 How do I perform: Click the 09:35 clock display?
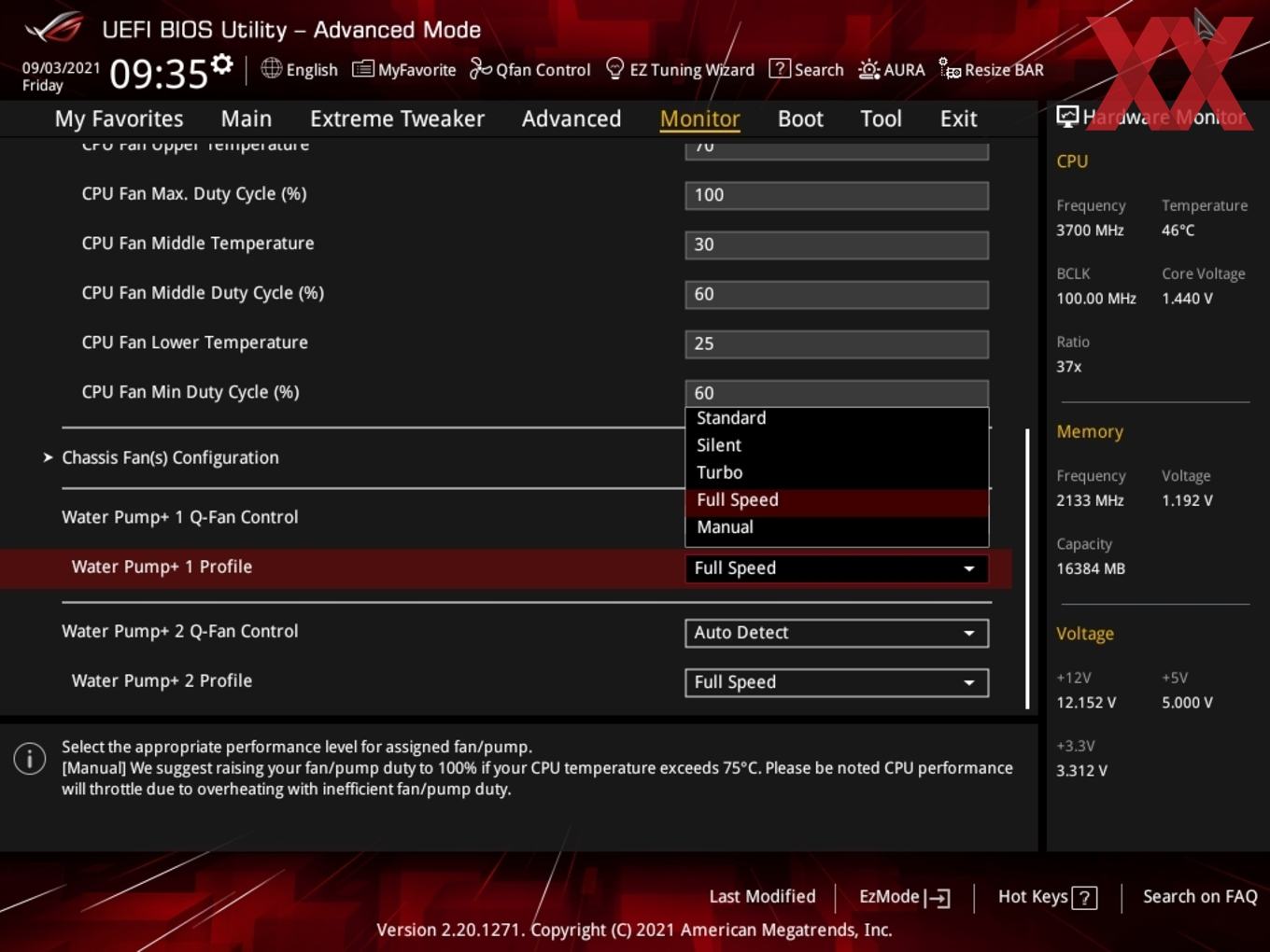tap(158, 73)
